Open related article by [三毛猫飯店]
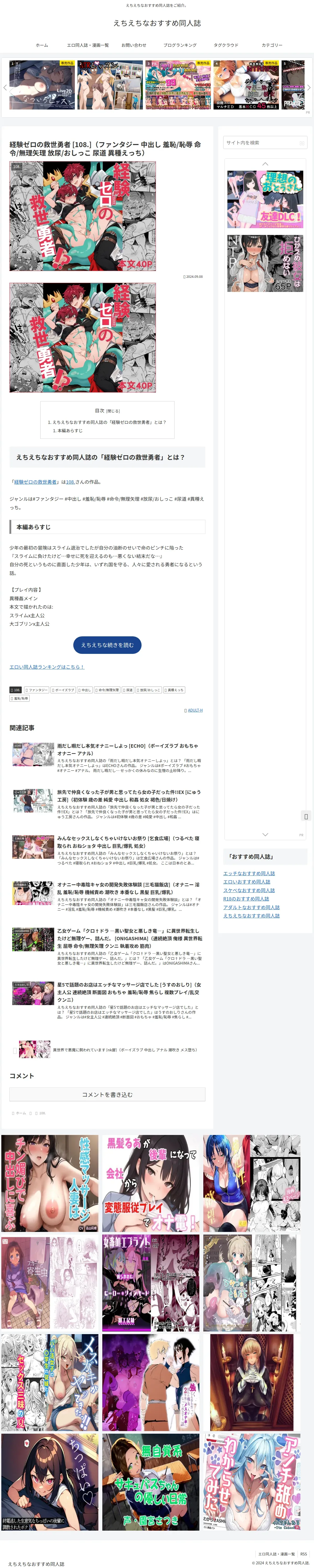This screenshot has width=314, height=1568. click(107, 897)
